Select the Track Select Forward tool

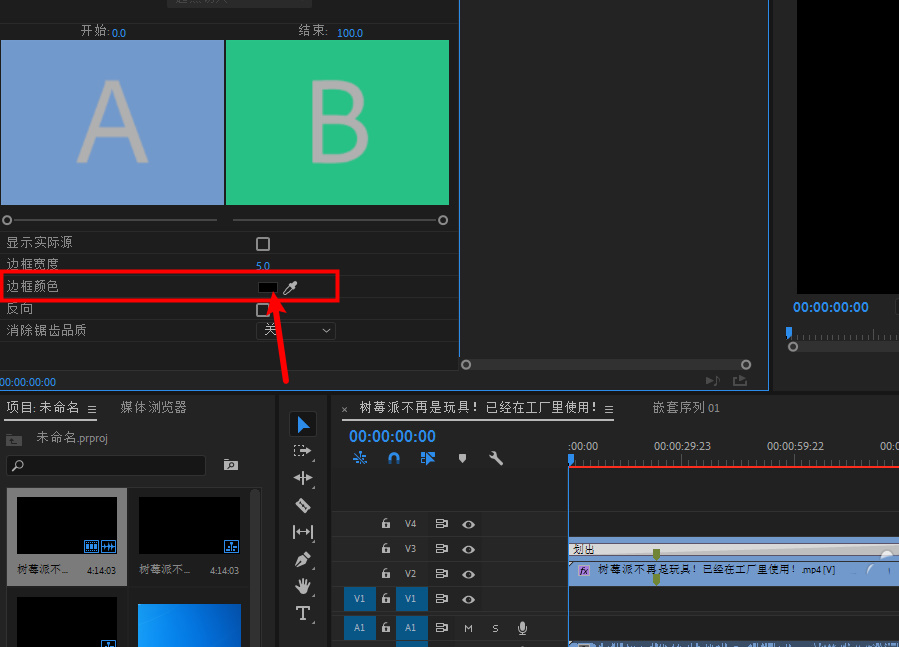[x=303, y=450]
